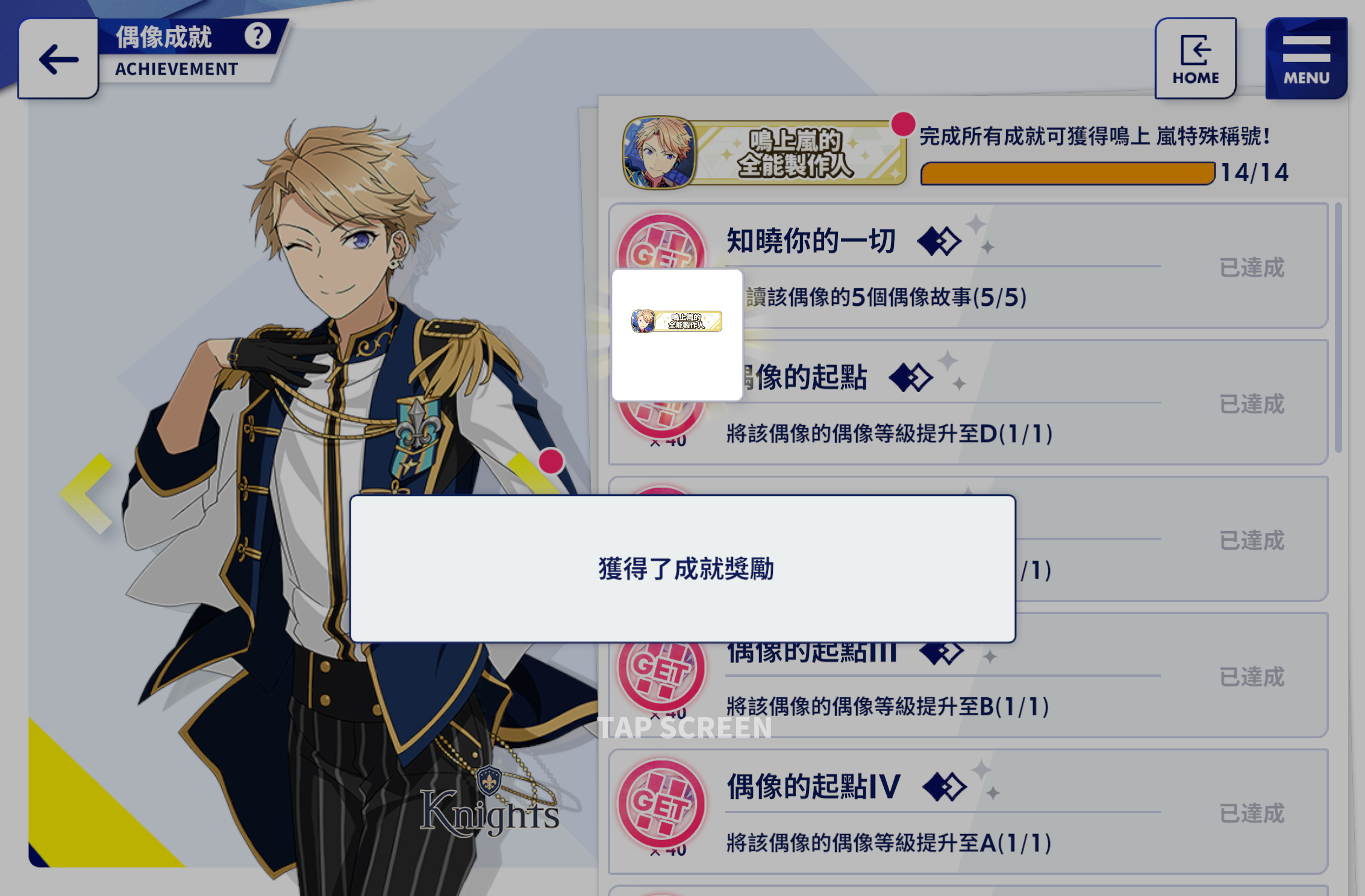This screenshot has width=1365, height=896.
Task: Tap the TAP SCREEN prompt text
Action: 684,727
